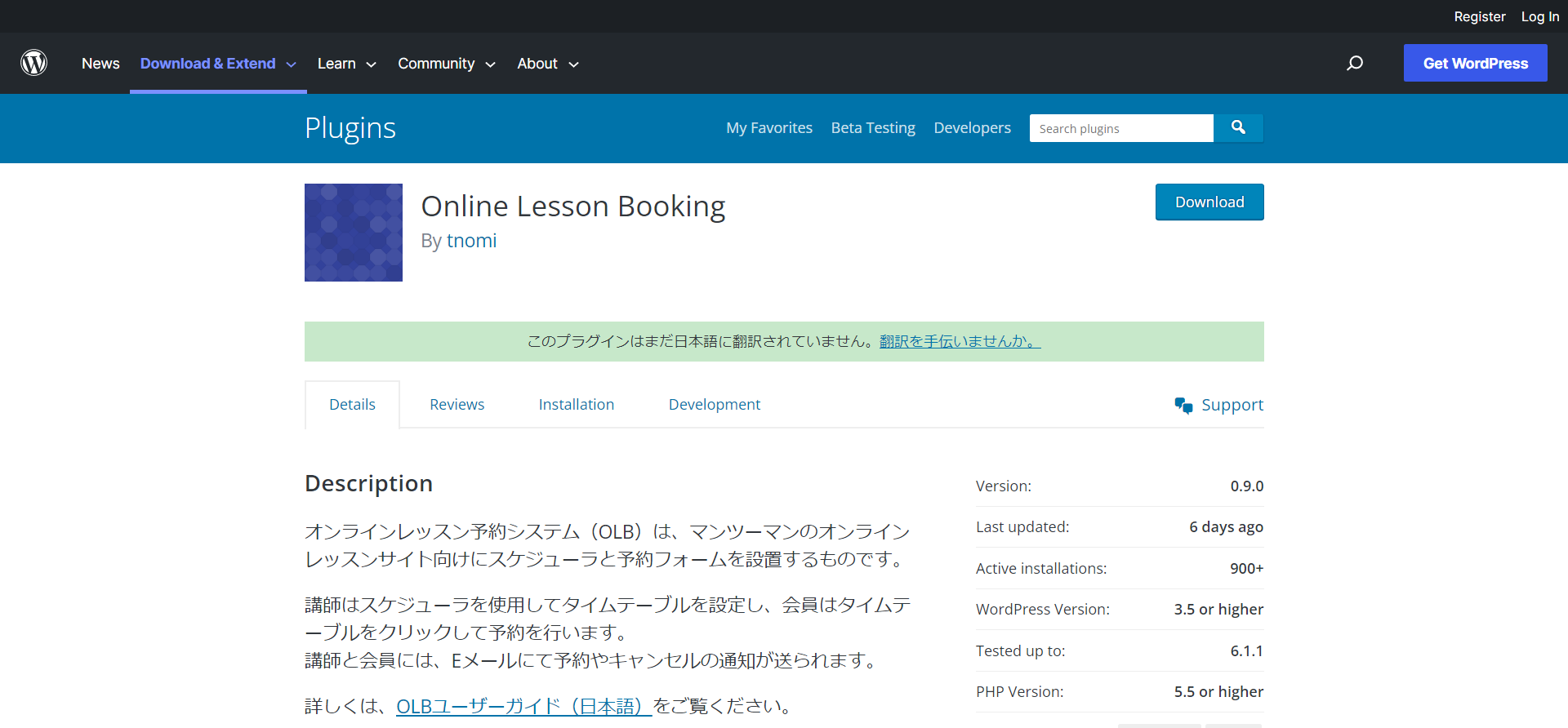1568x728 pixels.
Task: Open the About menu item
Action: 537,63
